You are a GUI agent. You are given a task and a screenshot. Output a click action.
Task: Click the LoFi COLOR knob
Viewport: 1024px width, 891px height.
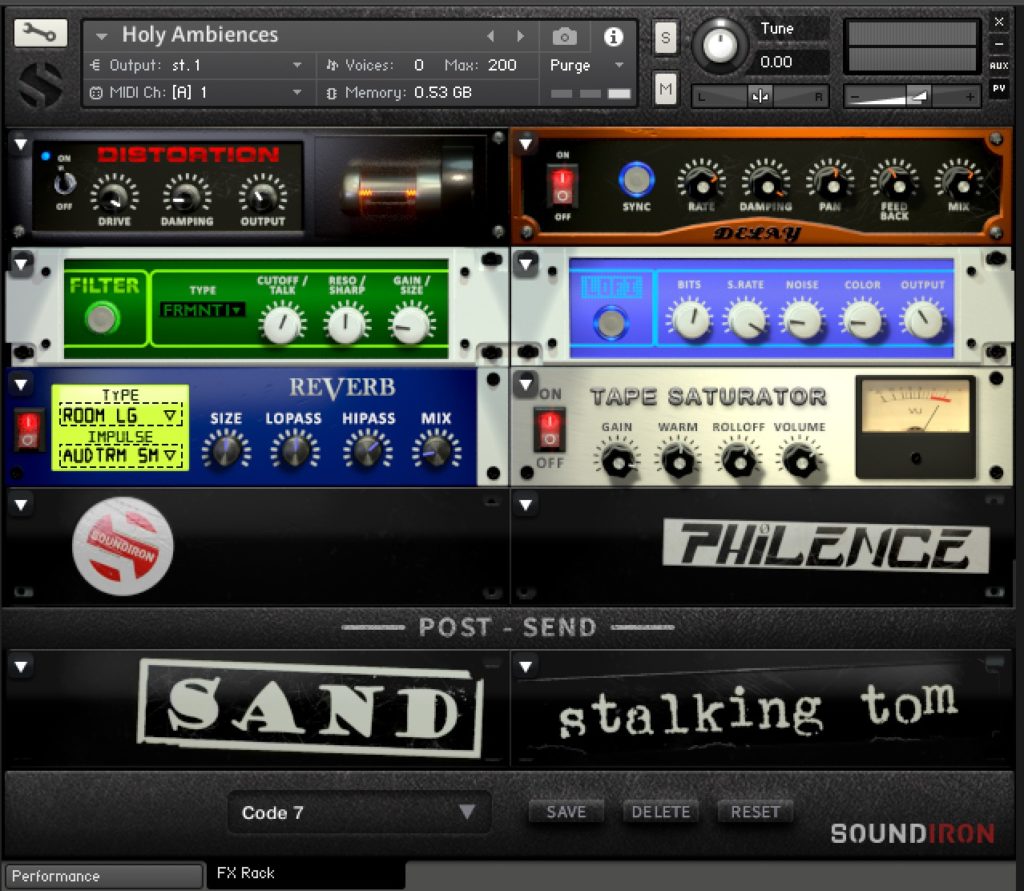863,319
